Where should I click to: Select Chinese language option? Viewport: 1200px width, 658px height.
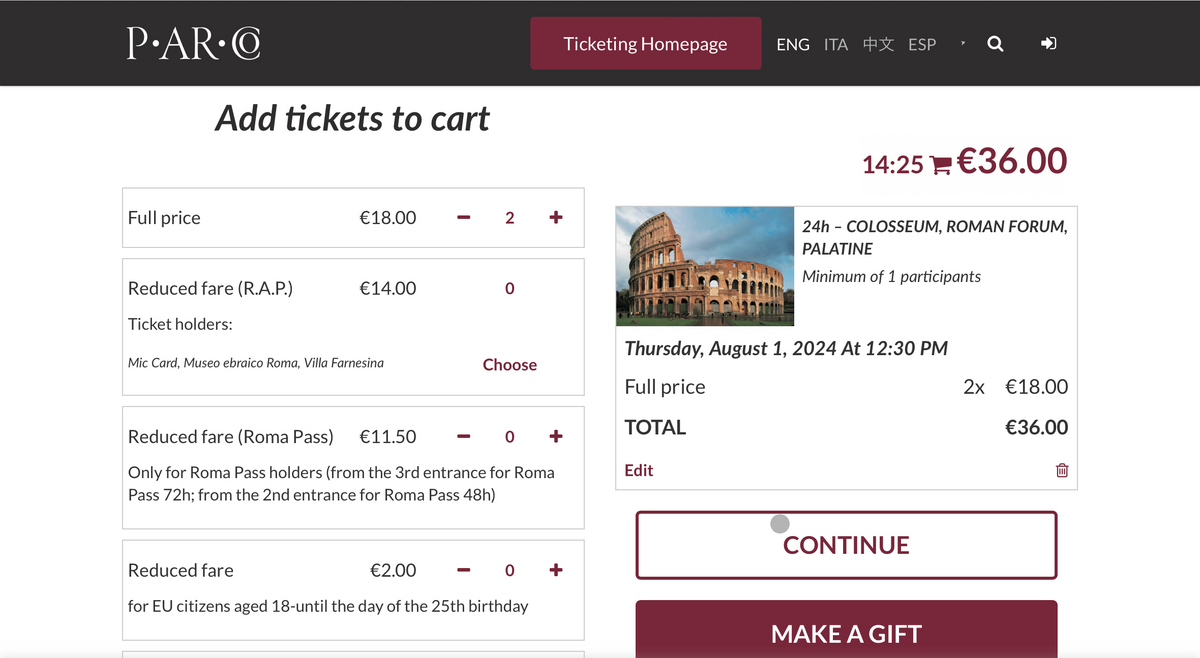(878, 44)
